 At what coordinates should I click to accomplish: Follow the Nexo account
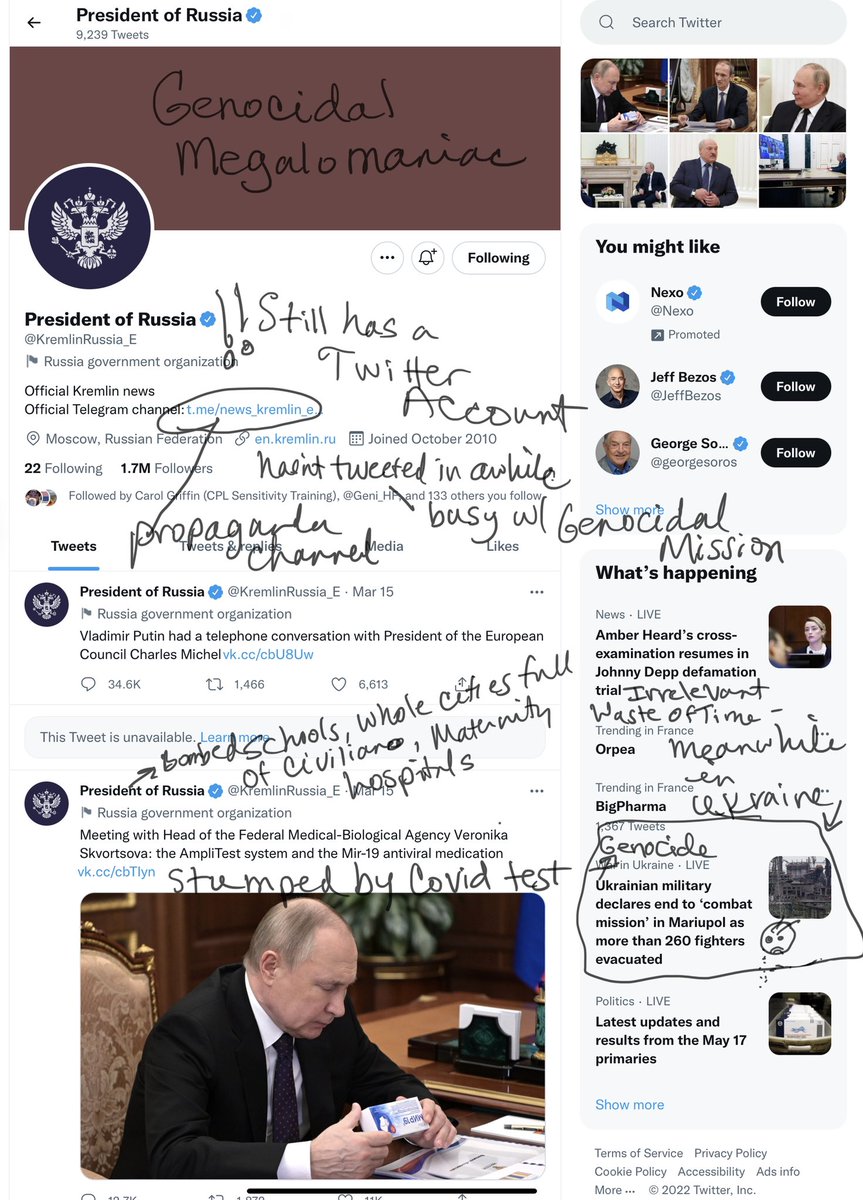pyautogui.click(x=795, y=302)
